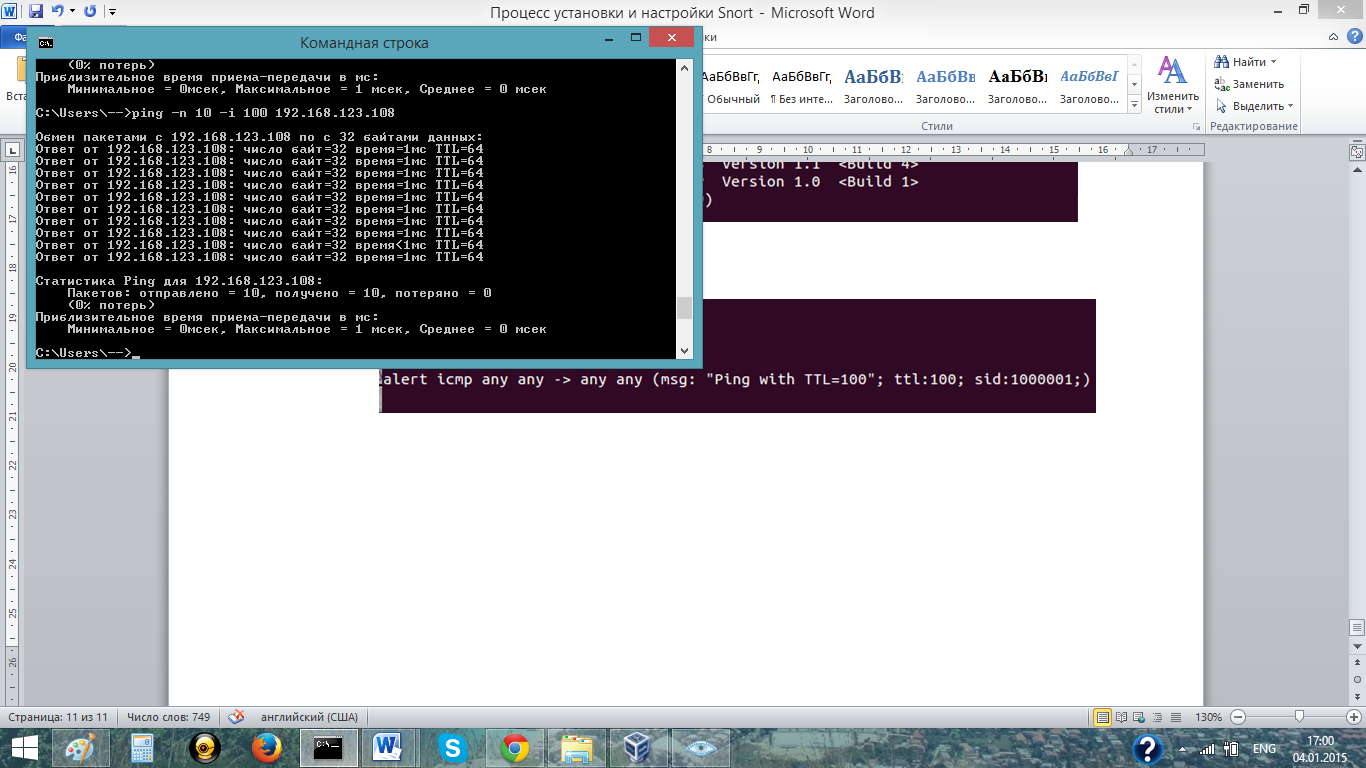Open proofing errors check icon
This screenshot has width=1366, height=768.
pyautogui.click(x=237, y=717)
